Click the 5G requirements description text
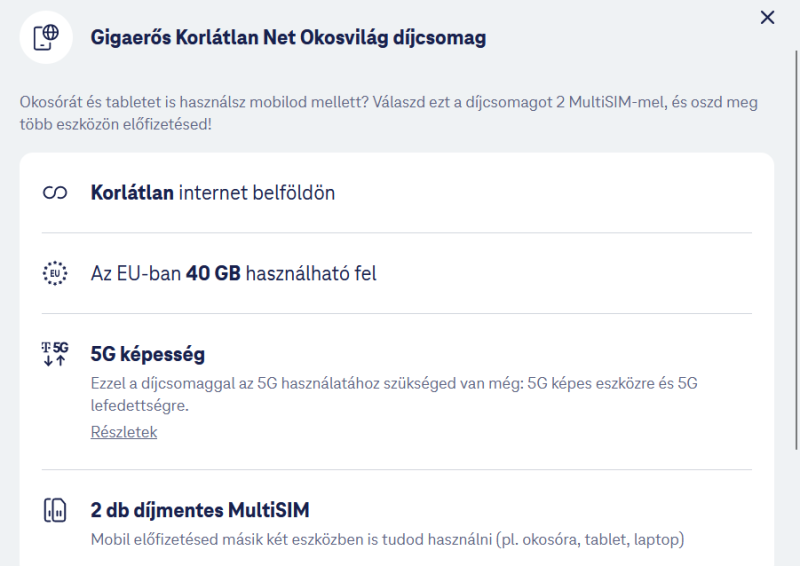Screen dimensions: 800x566 tap(394, 394)
